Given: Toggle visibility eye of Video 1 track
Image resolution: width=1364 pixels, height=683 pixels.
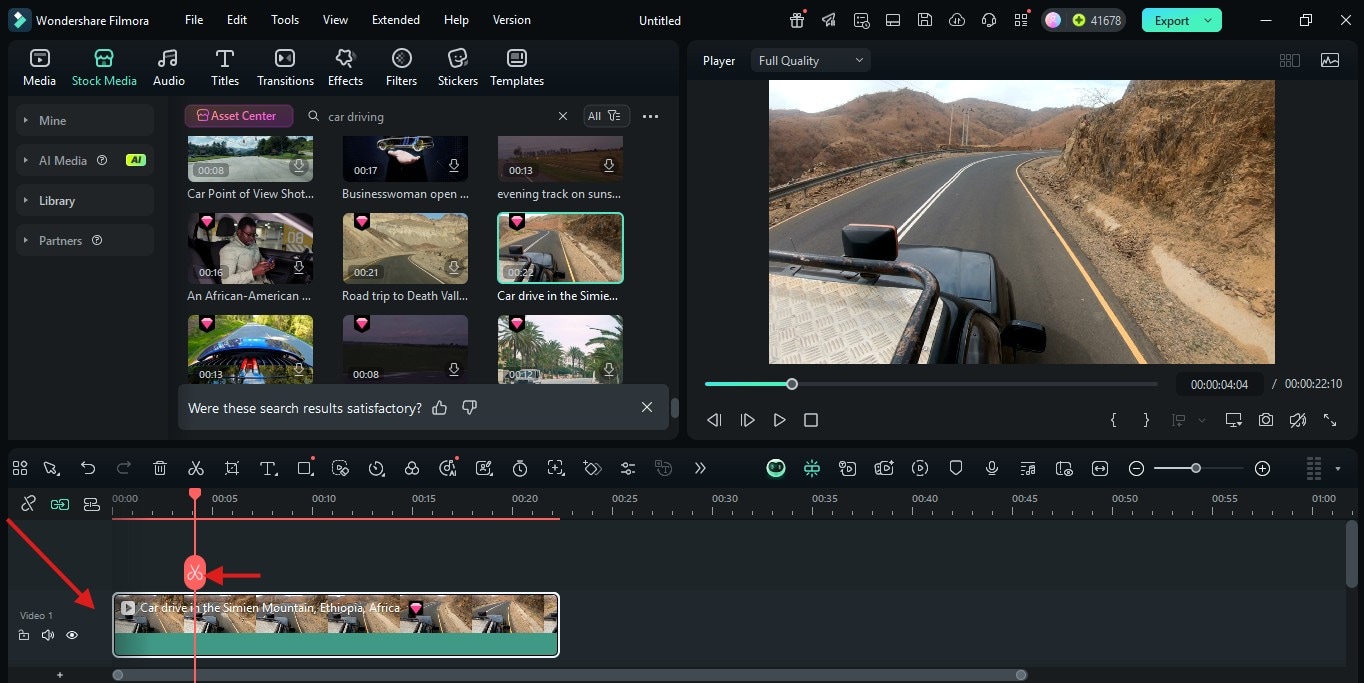Looking at the screenshot, I should (72, 635).
